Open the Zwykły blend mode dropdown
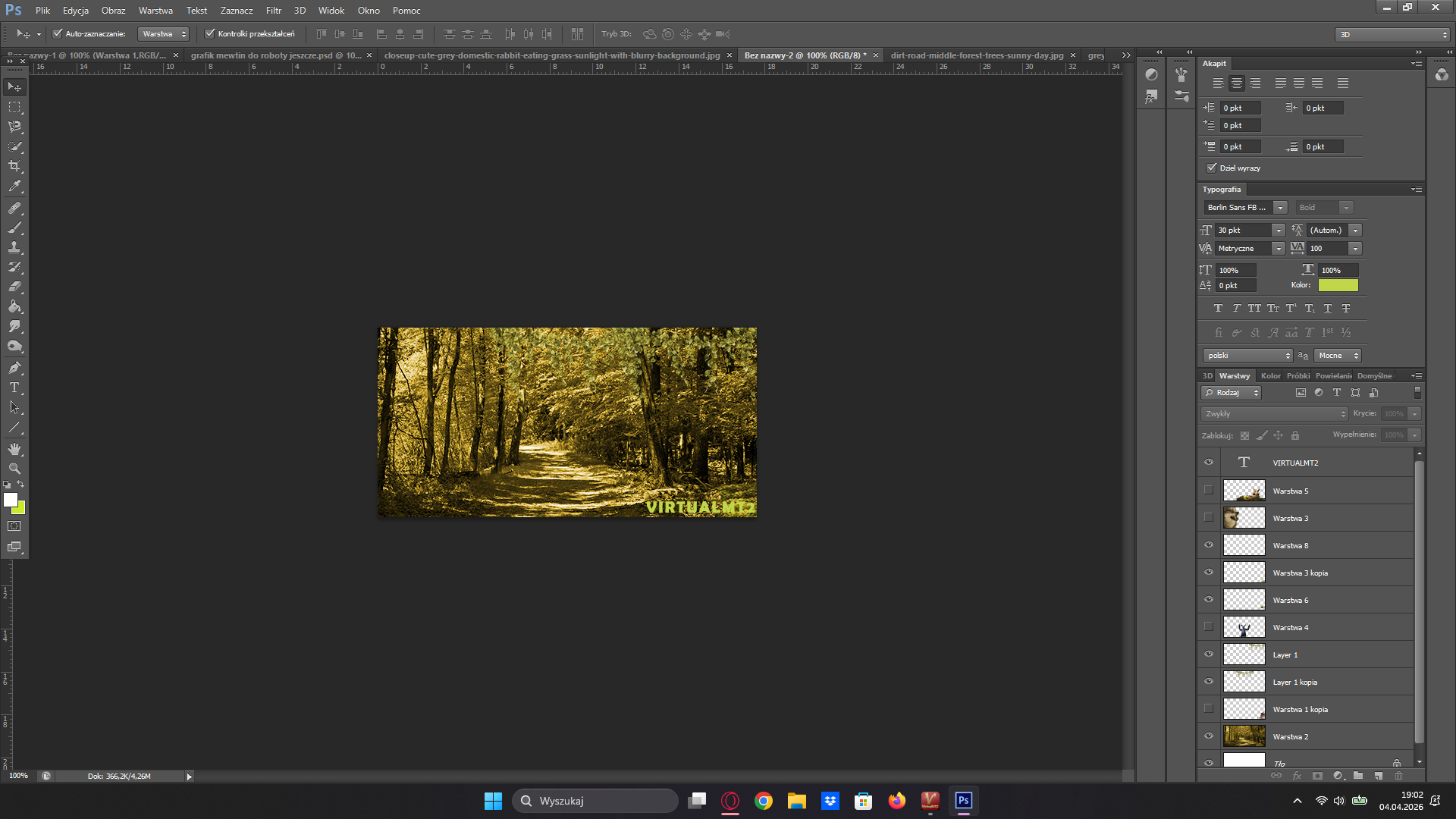The image size is (1456, 819). click(x=1275, y=414)
